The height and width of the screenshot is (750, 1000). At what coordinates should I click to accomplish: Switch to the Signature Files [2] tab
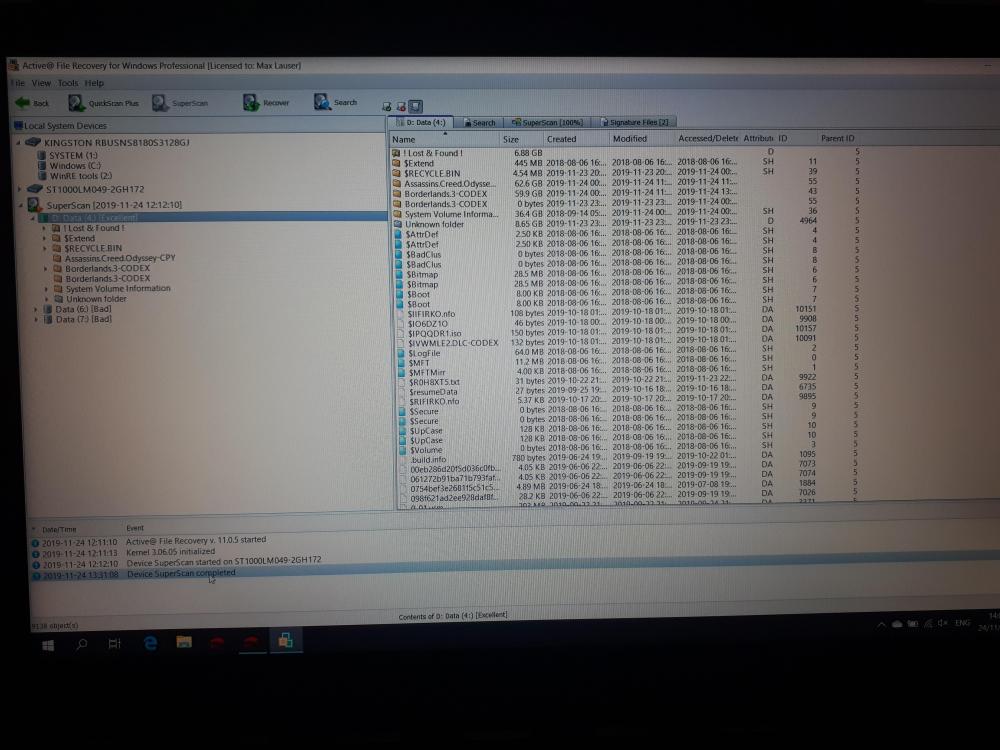pyautogui.click(x=635, y=122)
